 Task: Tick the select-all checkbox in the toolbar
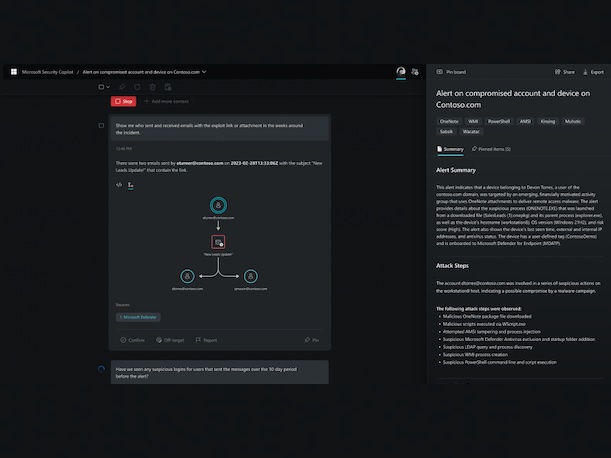coord(101,87)
